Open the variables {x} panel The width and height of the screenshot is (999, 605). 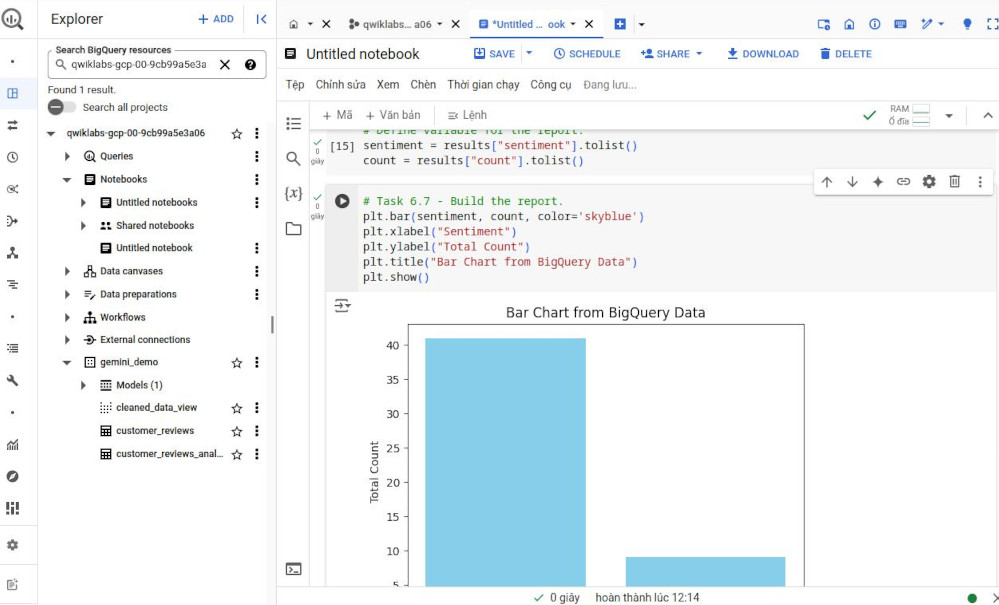click(x=293, y=194)
